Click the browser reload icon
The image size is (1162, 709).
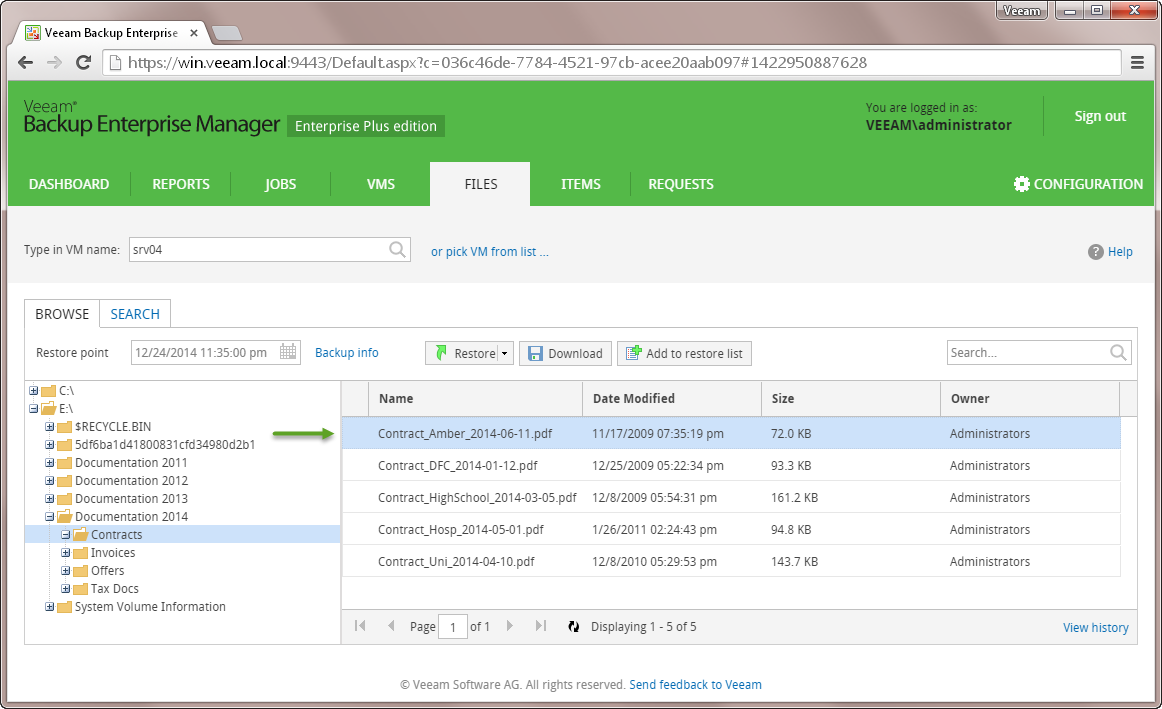(85, 62)
